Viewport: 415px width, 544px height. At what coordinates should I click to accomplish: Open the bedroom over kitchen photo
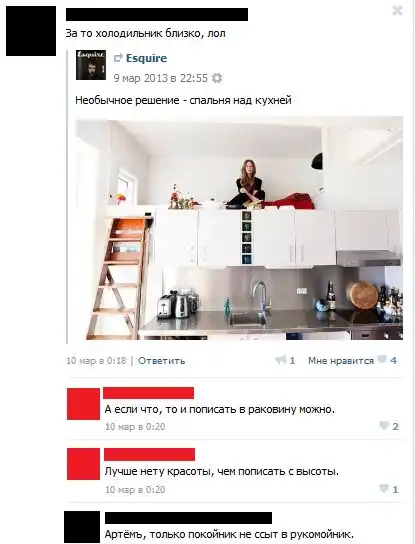tap(239, 228)
